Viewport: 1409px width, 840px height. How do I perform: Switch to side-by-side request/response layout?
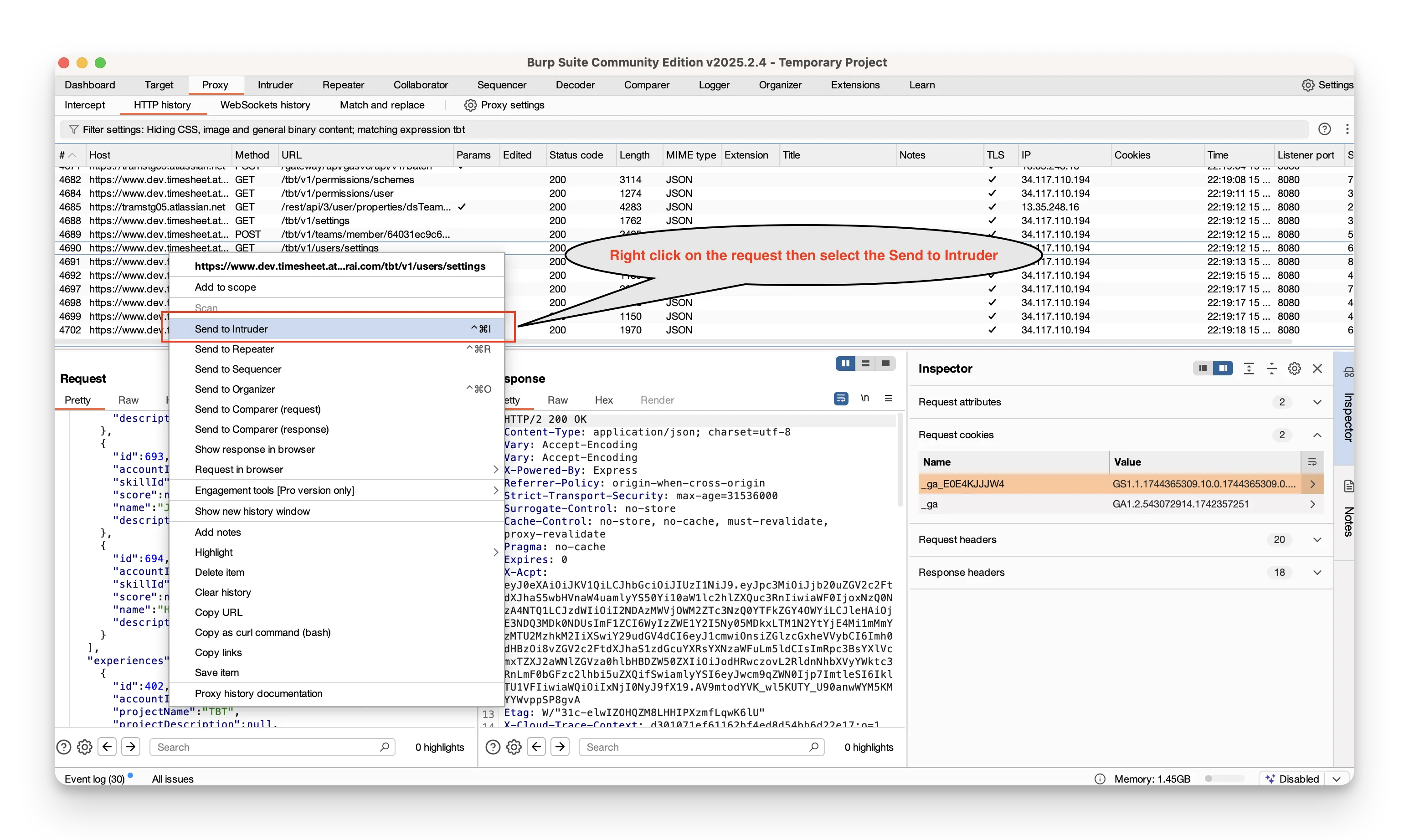[845, 364]
